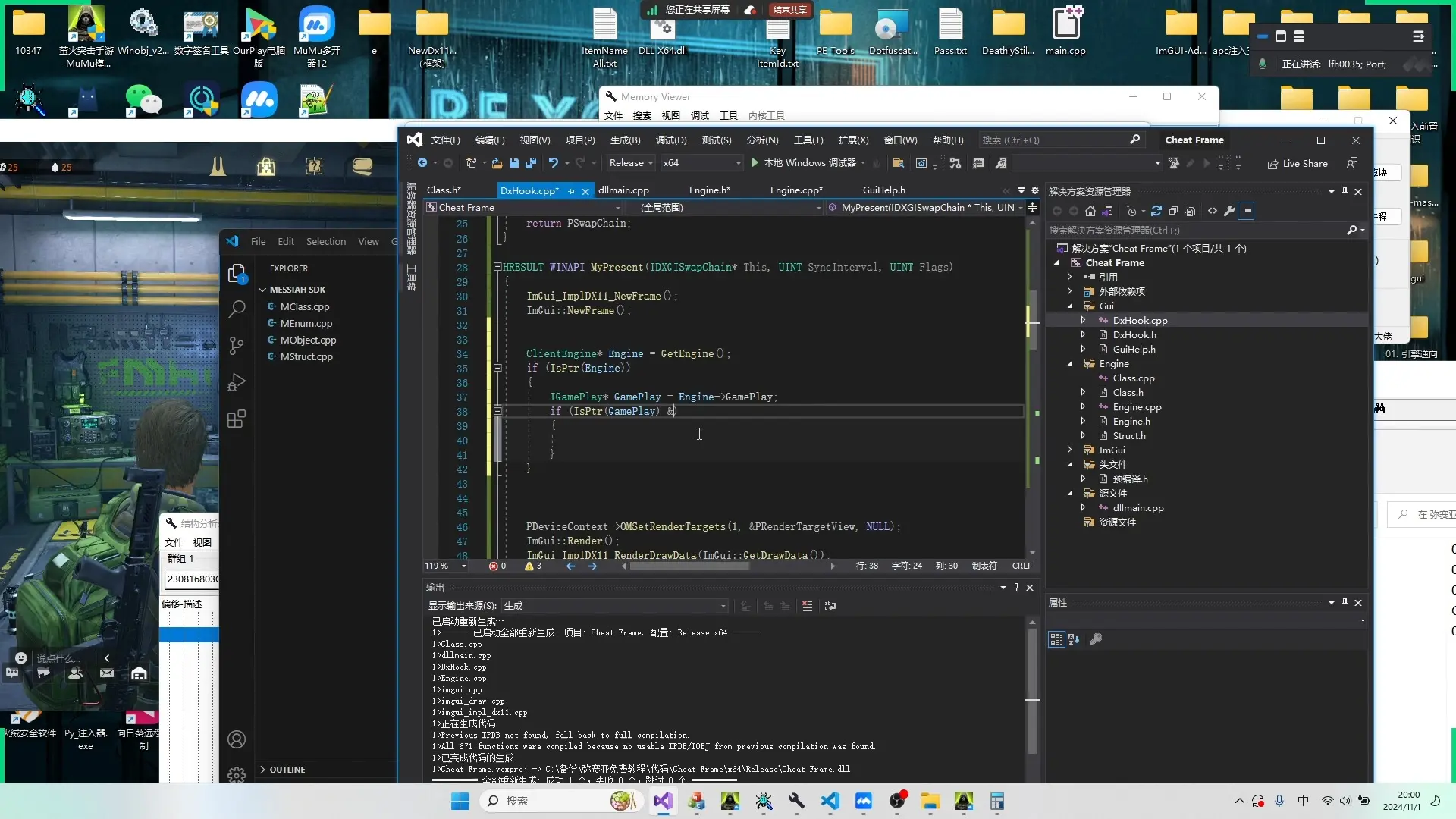This screenshot has width=1456, height=819.
Task: Click the Live Share button
Action: tap(1298, 164)
